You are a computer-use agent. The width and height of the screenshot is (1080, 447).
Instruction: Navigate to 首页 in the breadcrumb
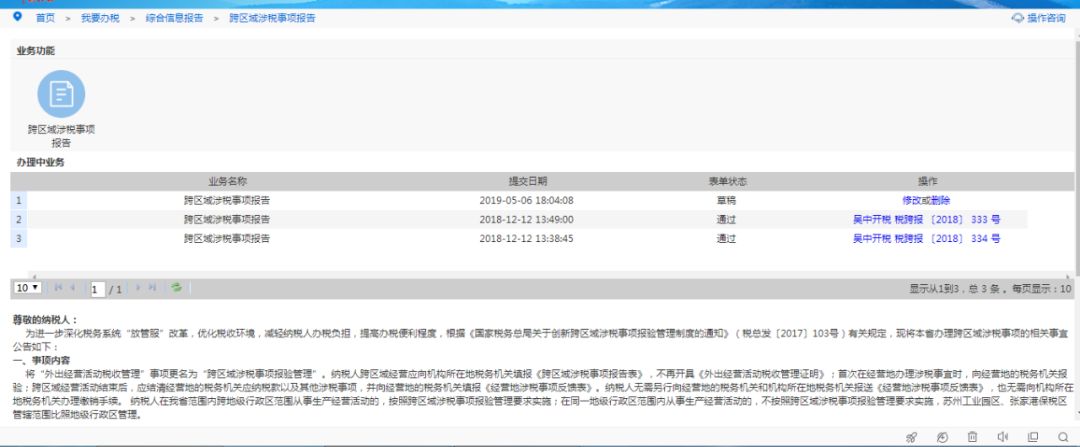click(46, 18)
